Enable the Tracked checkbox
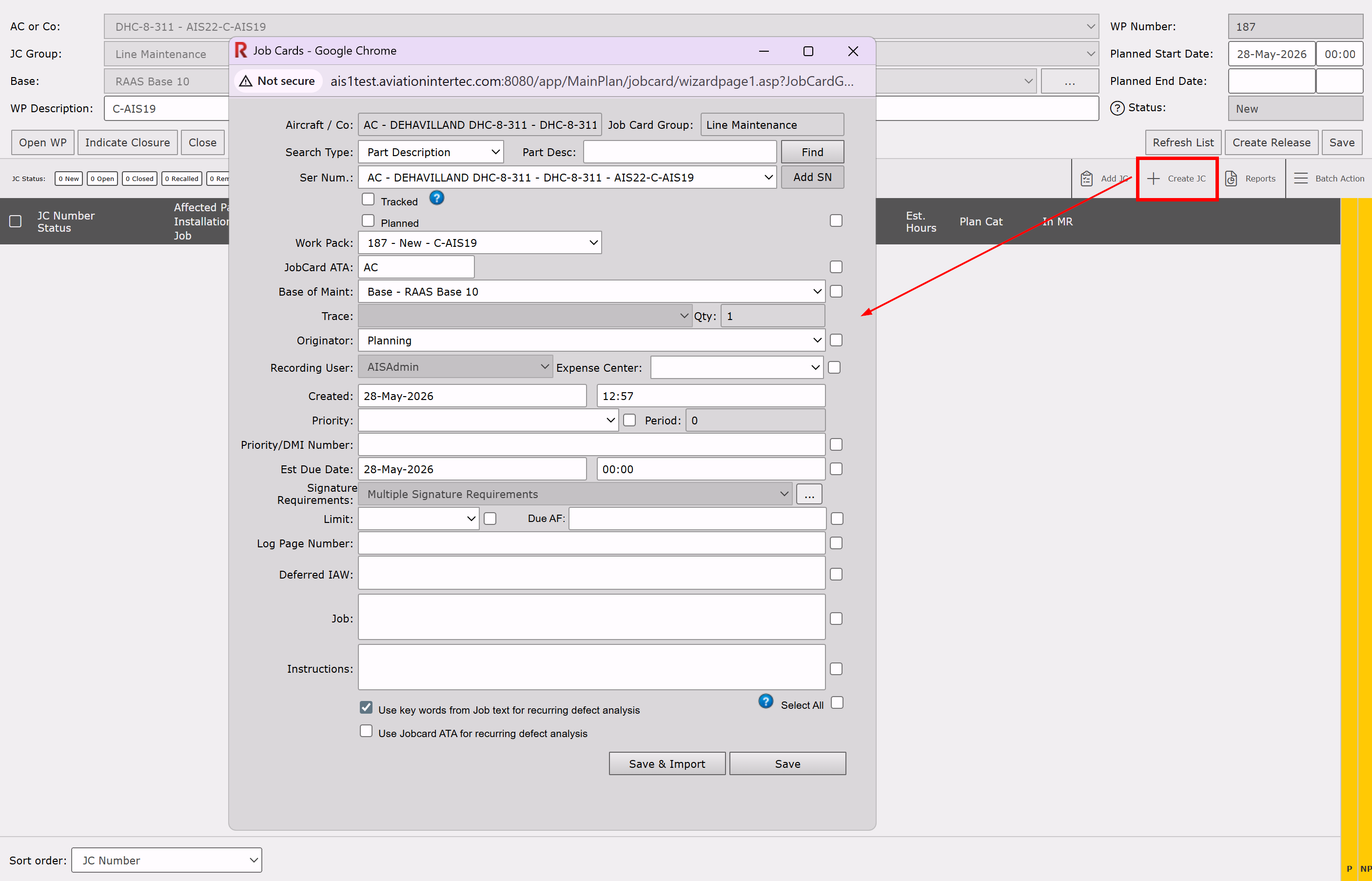 click(x=368, y=199)
